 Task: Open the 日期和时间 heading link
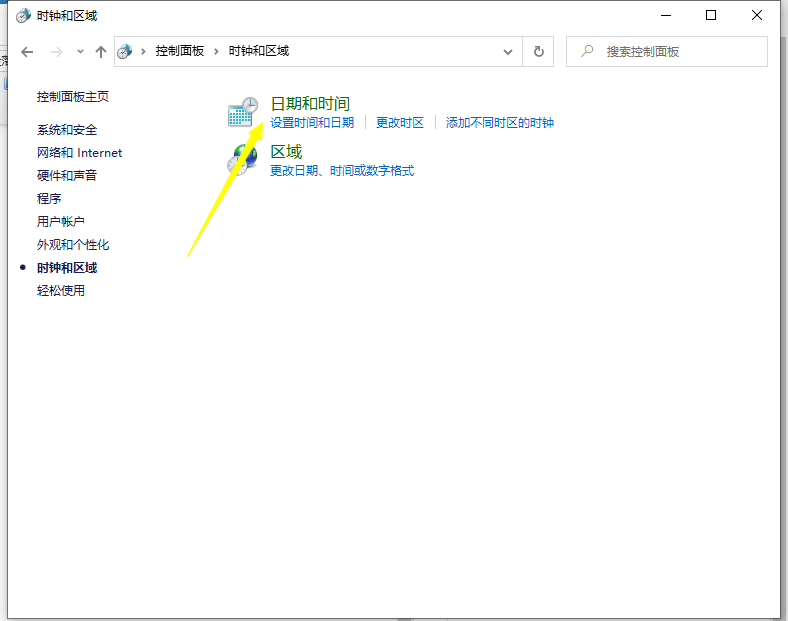(310, 103)
